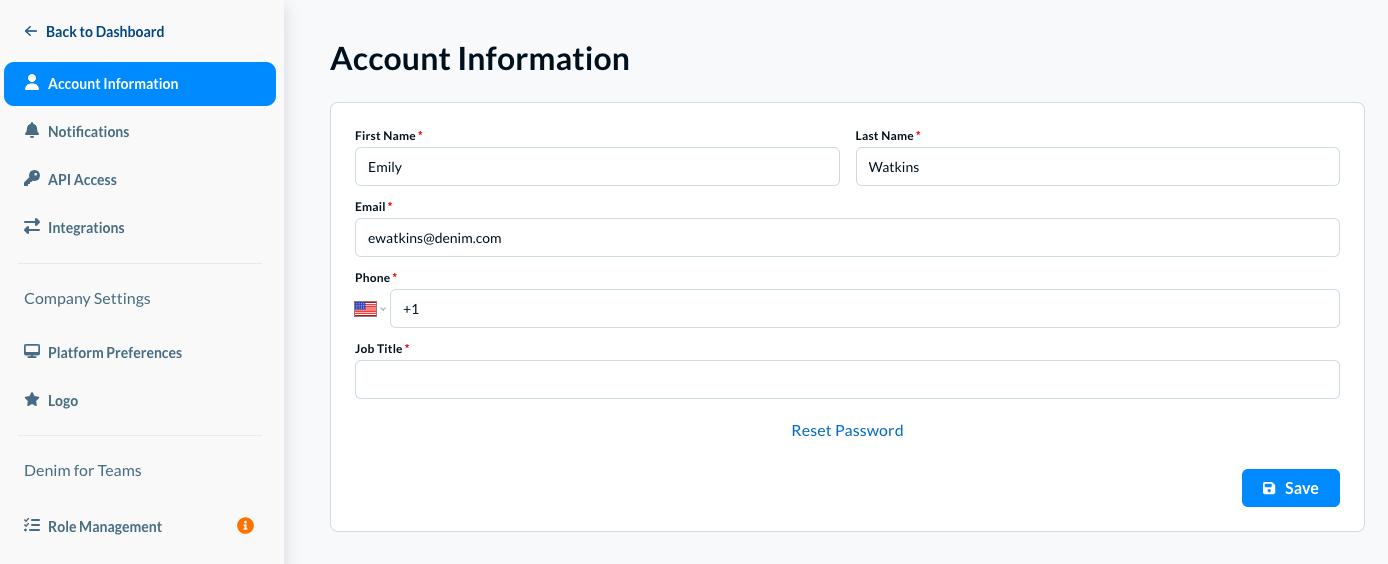Click into the Job Title field
The width and height of the screenshot is (1388, 564).
pos(847,380)
